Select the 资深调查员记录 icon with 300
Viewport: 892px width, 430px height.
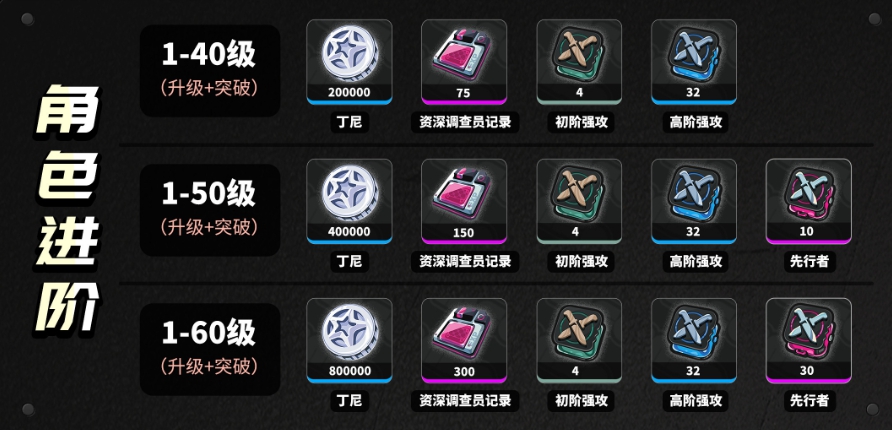(x=464, y=341)
